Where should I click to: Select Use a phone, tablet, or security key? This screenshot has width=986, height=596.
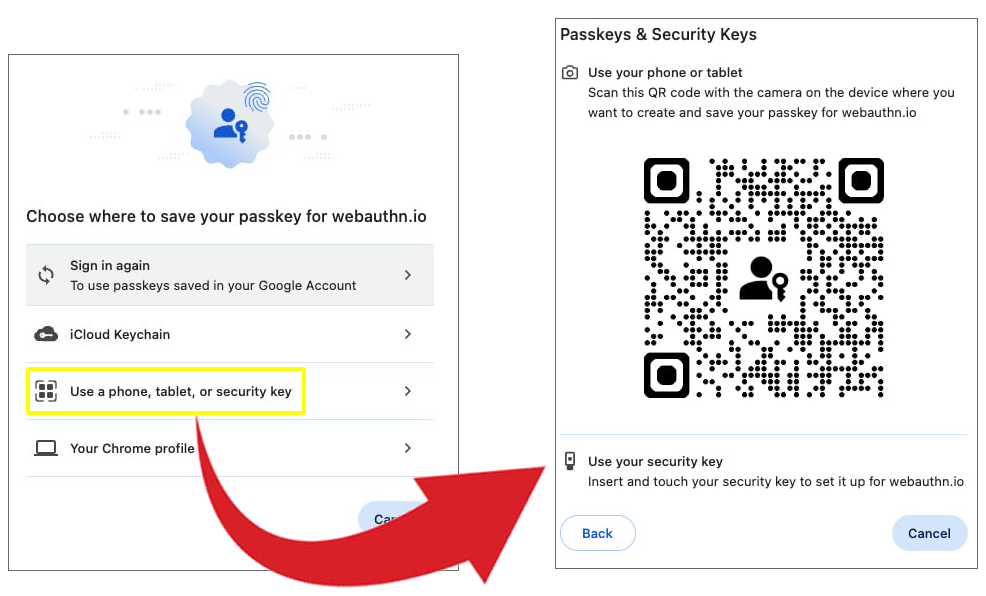[x=181, y=391]
